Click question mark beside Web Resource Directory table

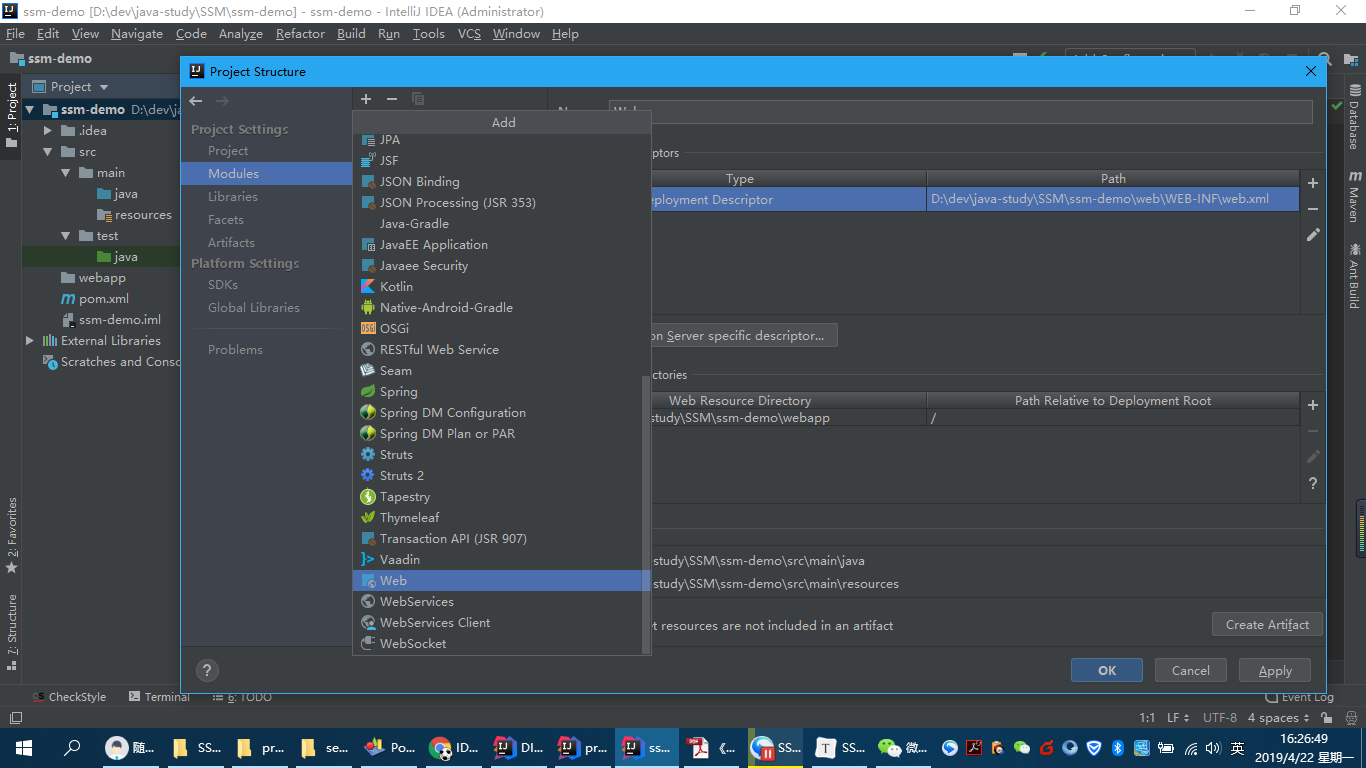[x=1313, y=483]
